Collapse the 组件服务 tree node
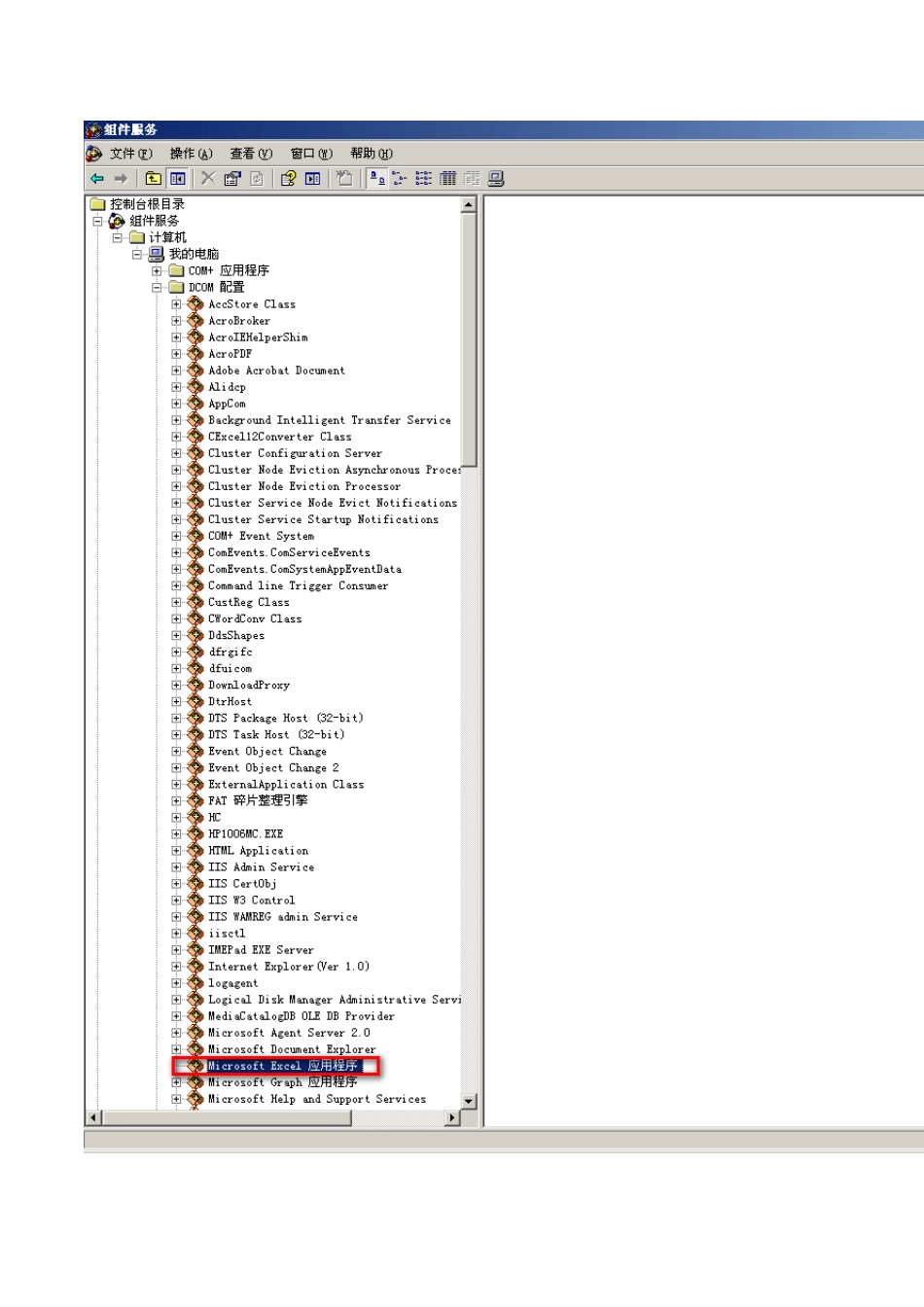Screen dimensions: 924x1307 coord(97,221)
